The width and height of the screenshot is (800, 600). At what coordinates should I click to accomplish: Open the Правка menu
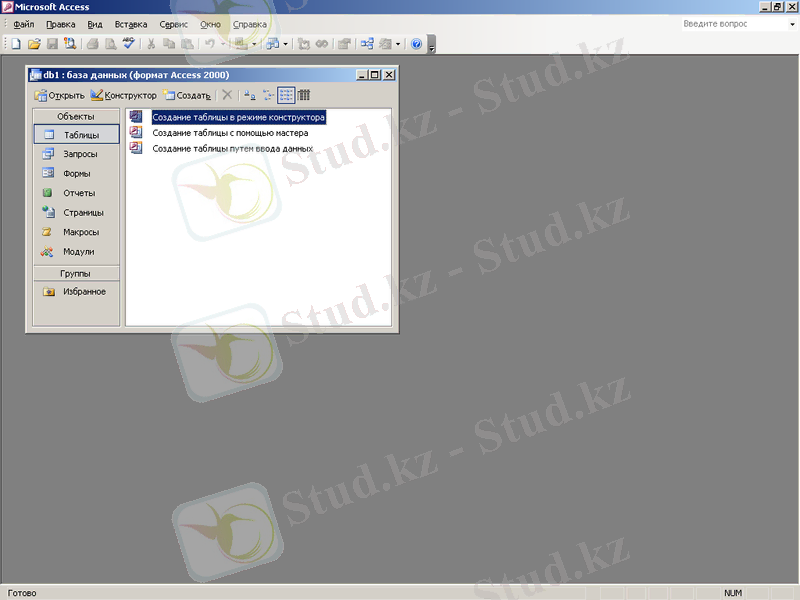click(60, 24)
